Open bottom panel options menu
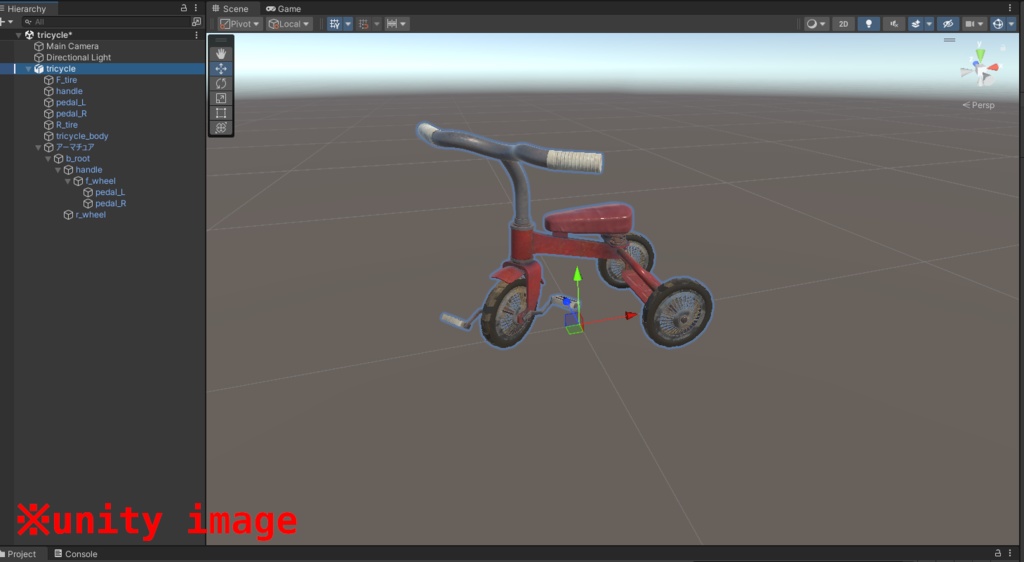This screenshot has width=1024, height=562. [1010, 553]
